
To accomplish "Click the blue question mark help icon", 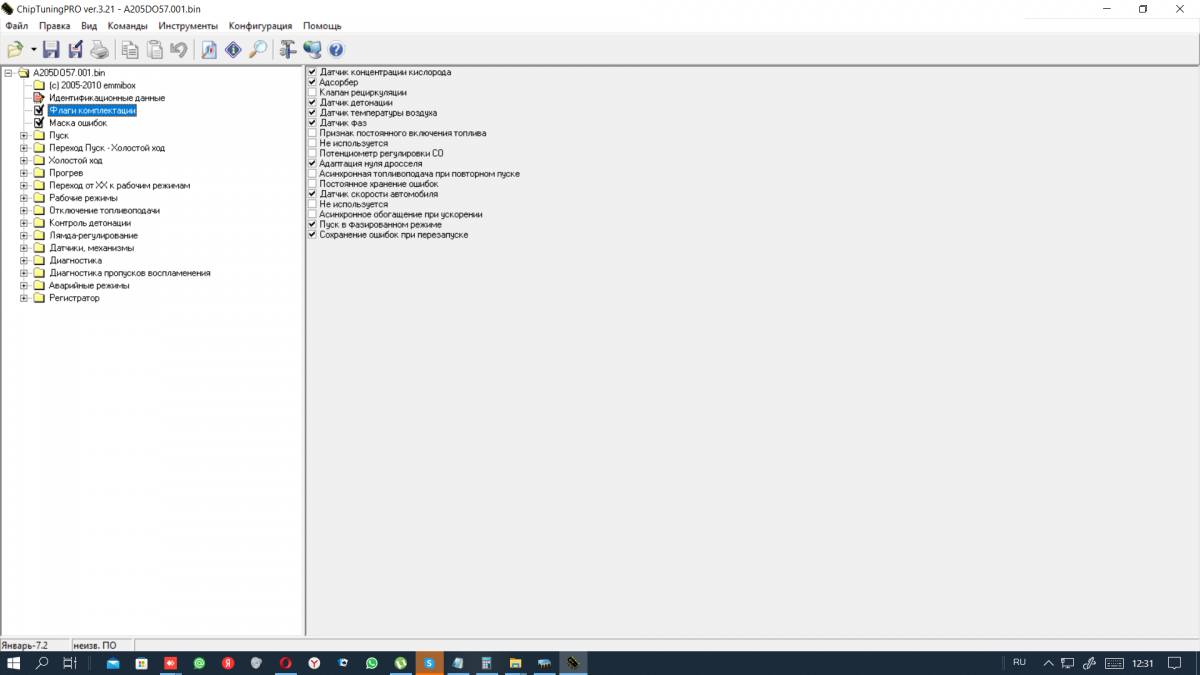I will coord(336,49).
